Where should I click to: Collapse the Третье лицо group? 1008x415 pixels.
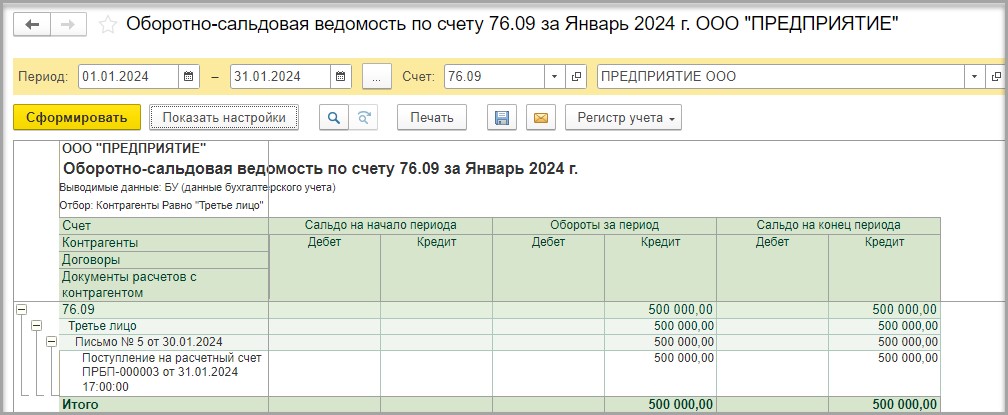pyautogui.click(x=36, y=326)
